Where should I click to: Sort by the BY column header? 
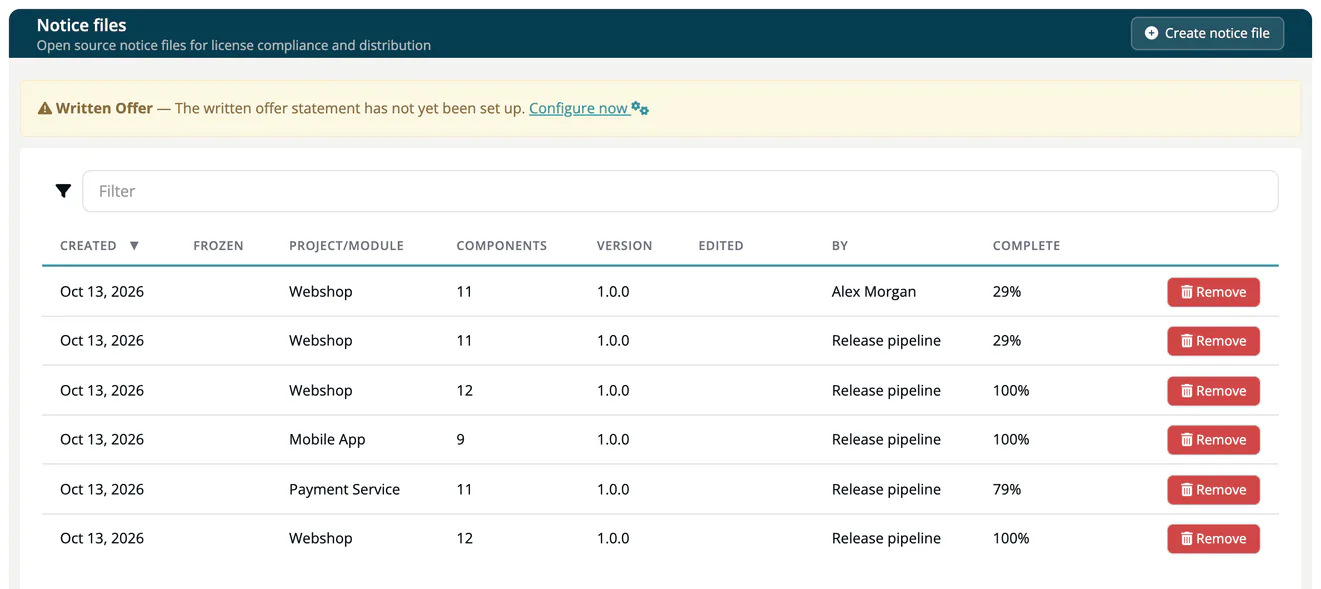click(840, 245)
